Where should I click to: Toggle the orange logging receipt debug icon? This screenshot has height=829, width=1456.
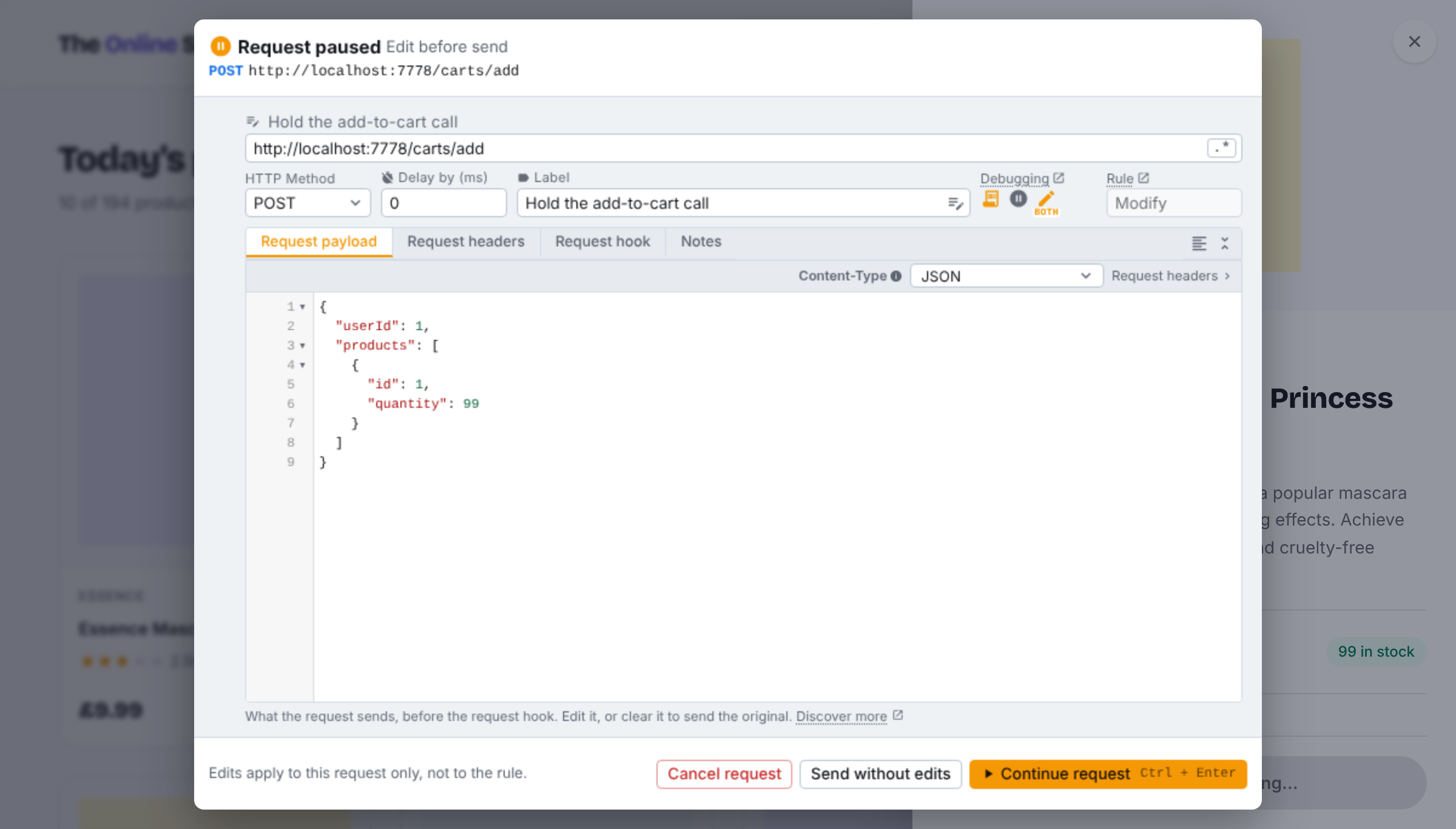coord(991,199)
